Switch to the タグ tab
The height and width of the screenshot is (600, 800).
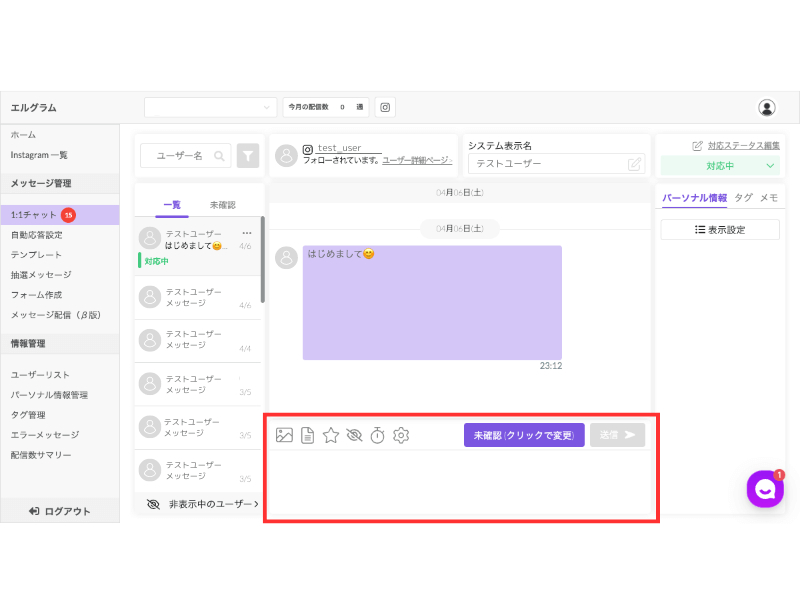[x=743, y=197]
